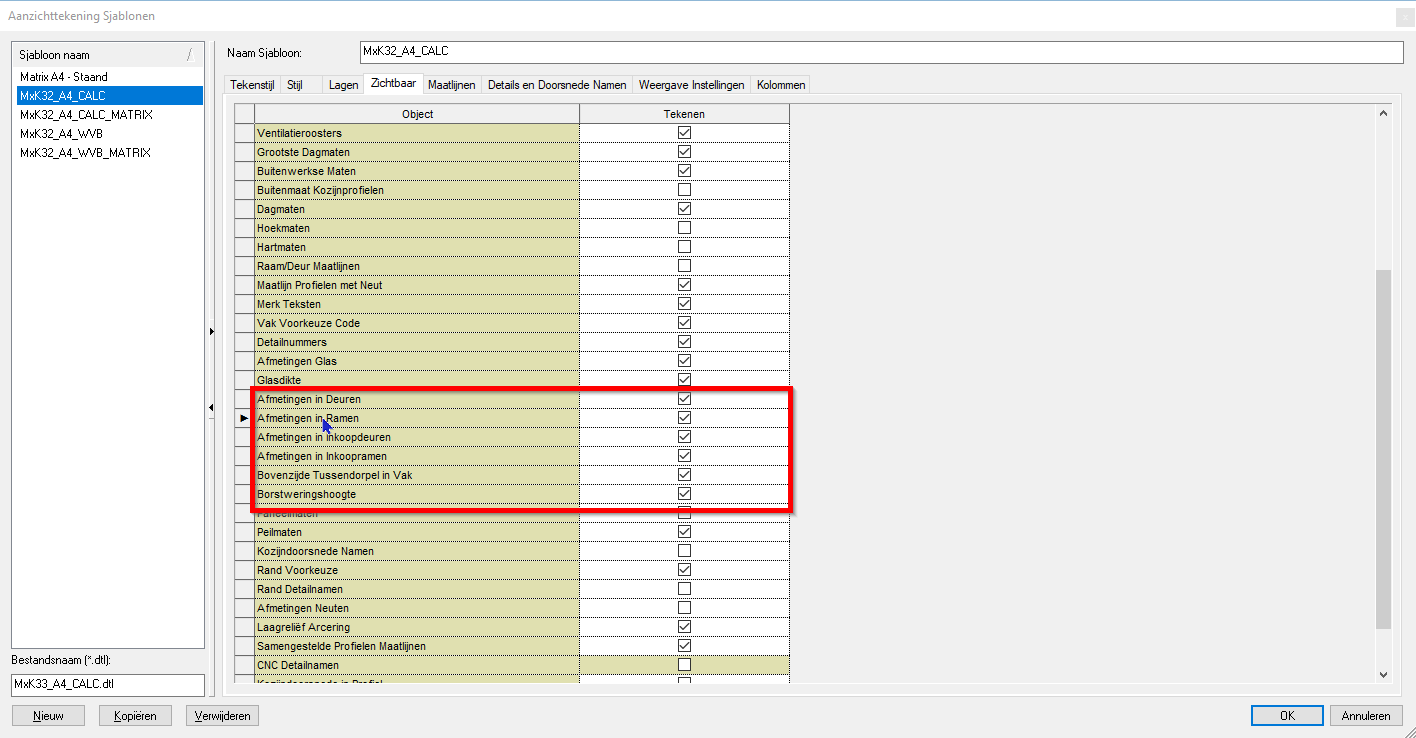This screenshot has height=738, width=1416.
Task: Create a new template with Nieuw
Action: [47, 715]
